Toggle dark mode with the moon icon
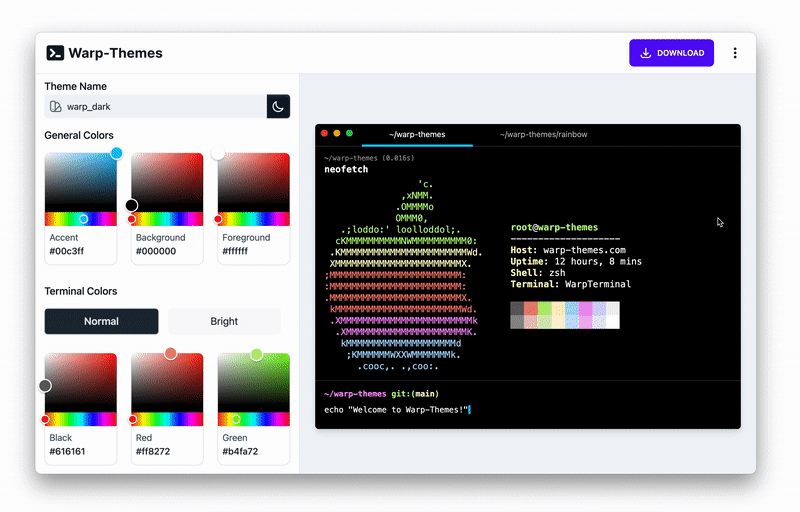800x512 pixels. (x=278, y=106)
